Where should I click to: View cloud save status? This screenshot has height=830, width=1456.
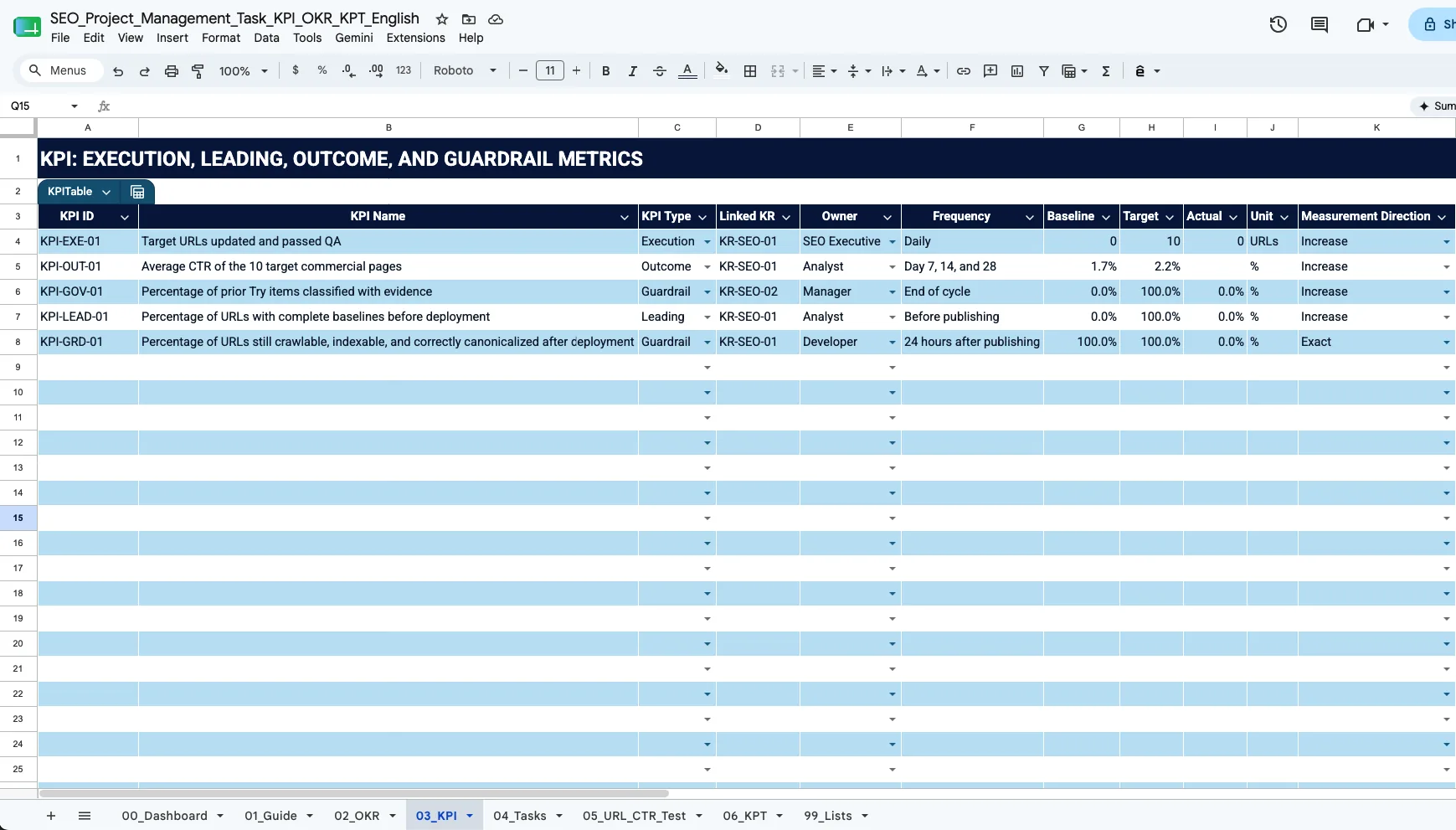(496, 18)
